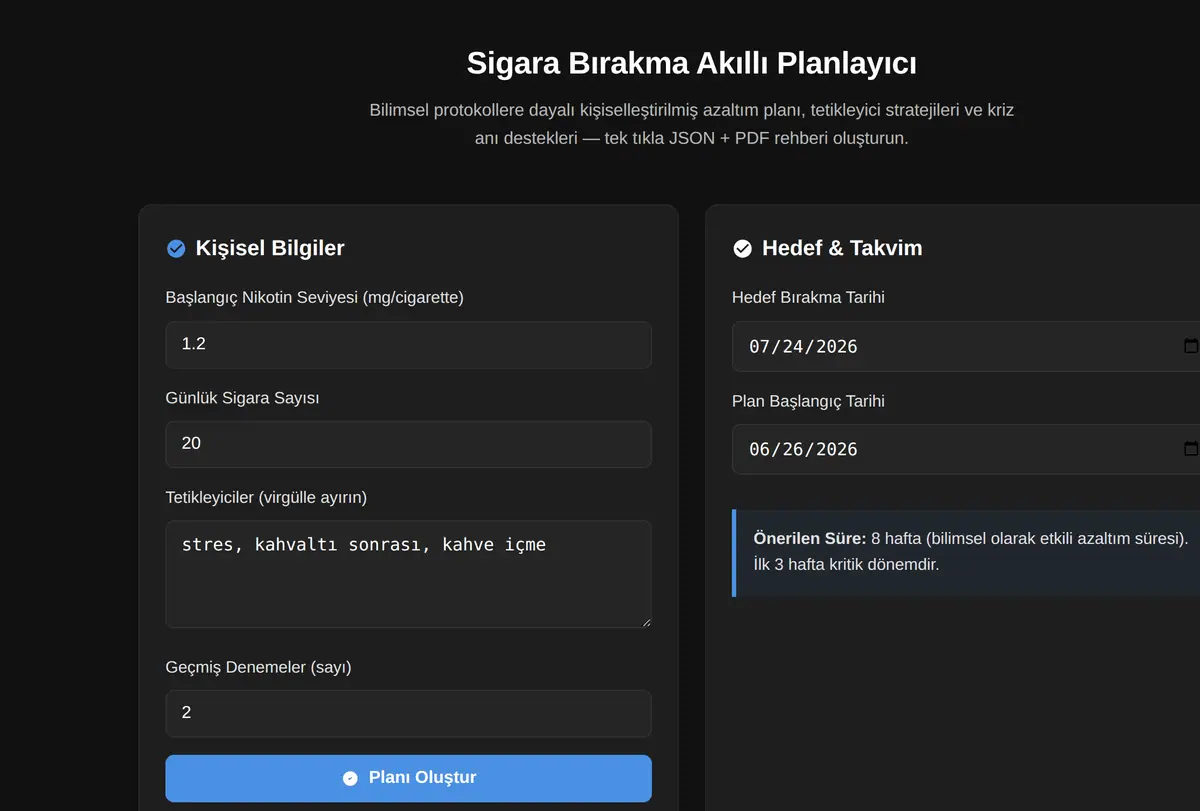The image size is (1200, 811).
Task: Click the Hedef & Takvim section title
Action: tap(842, 249)
